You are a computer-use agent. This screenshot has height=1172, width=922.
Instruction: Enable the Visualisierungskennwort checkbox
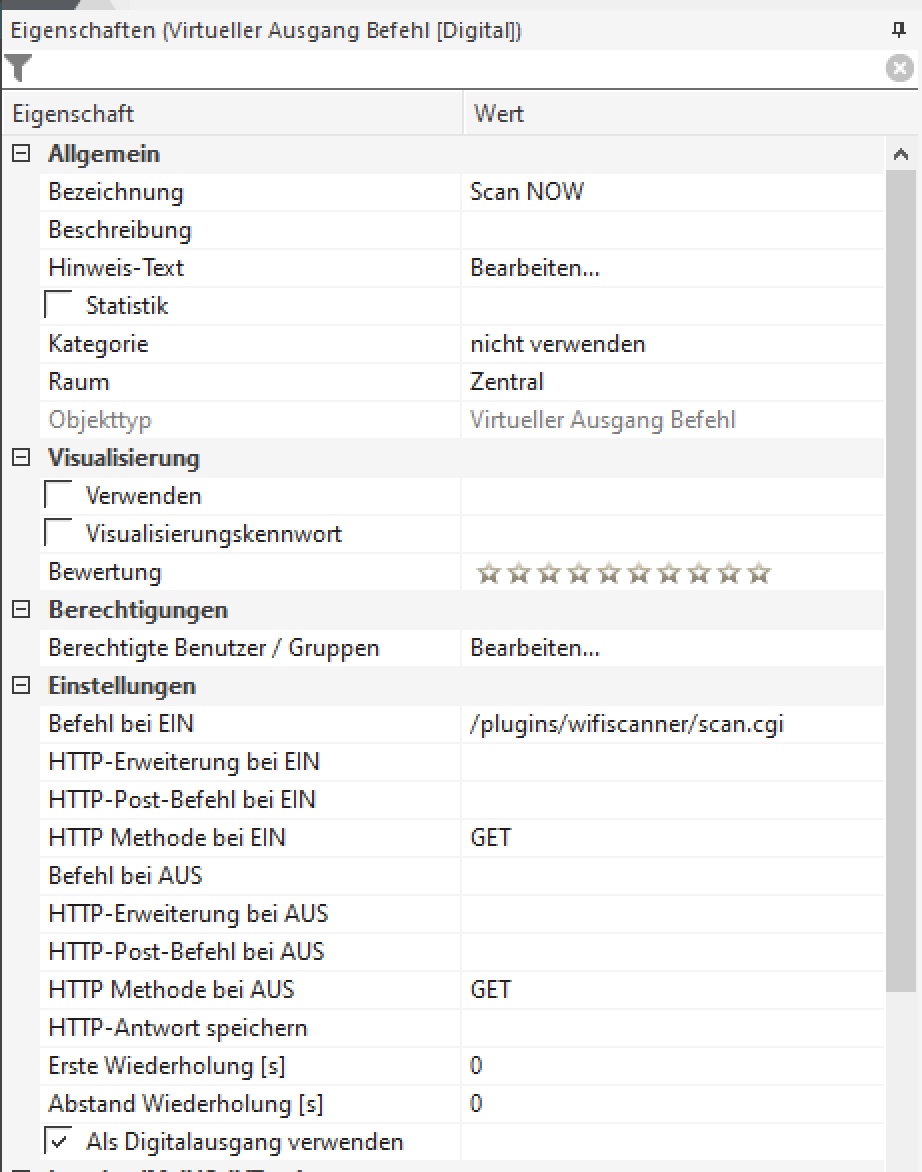[59, 534]
